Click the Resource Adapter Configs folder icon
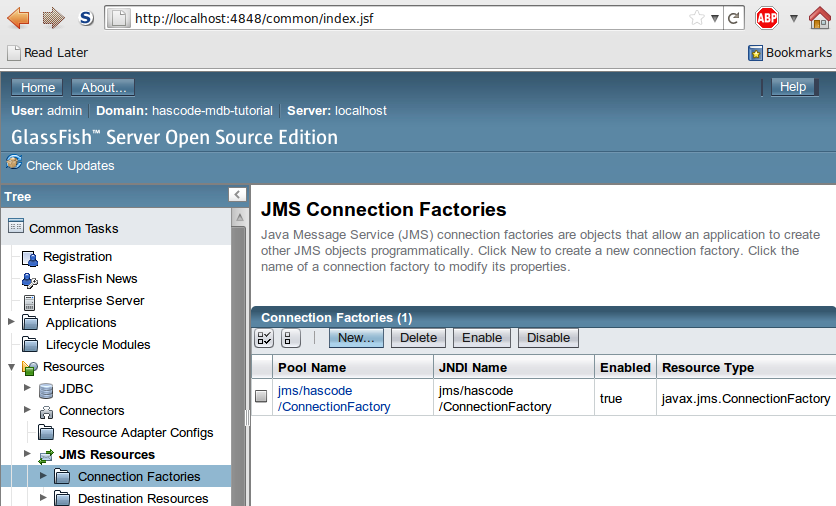The image size is (836, 506). click(x=46, y=432)
